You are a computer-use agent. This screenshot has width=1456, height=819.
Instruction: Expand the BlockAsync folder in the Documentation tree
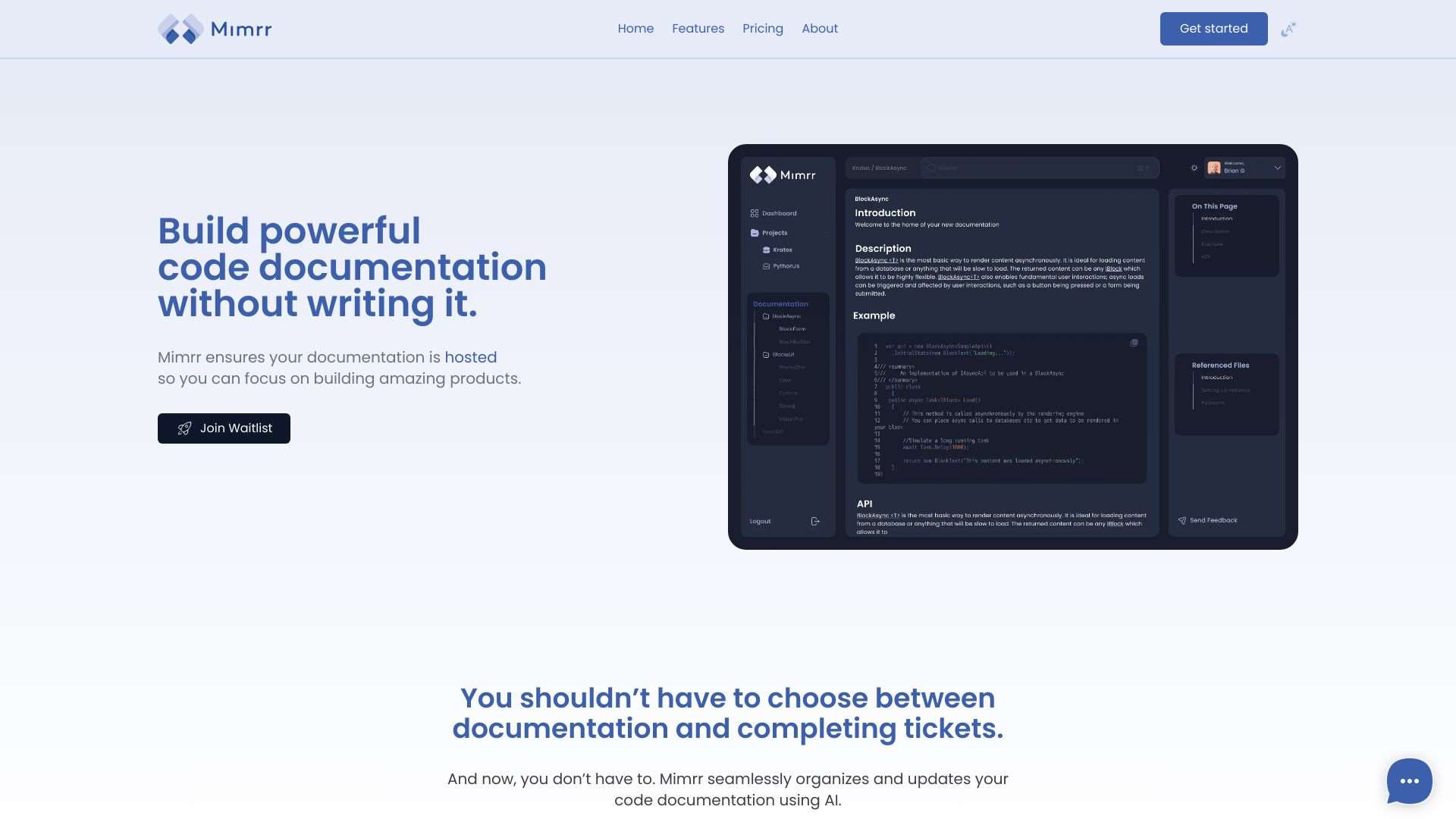click(766, 316)
